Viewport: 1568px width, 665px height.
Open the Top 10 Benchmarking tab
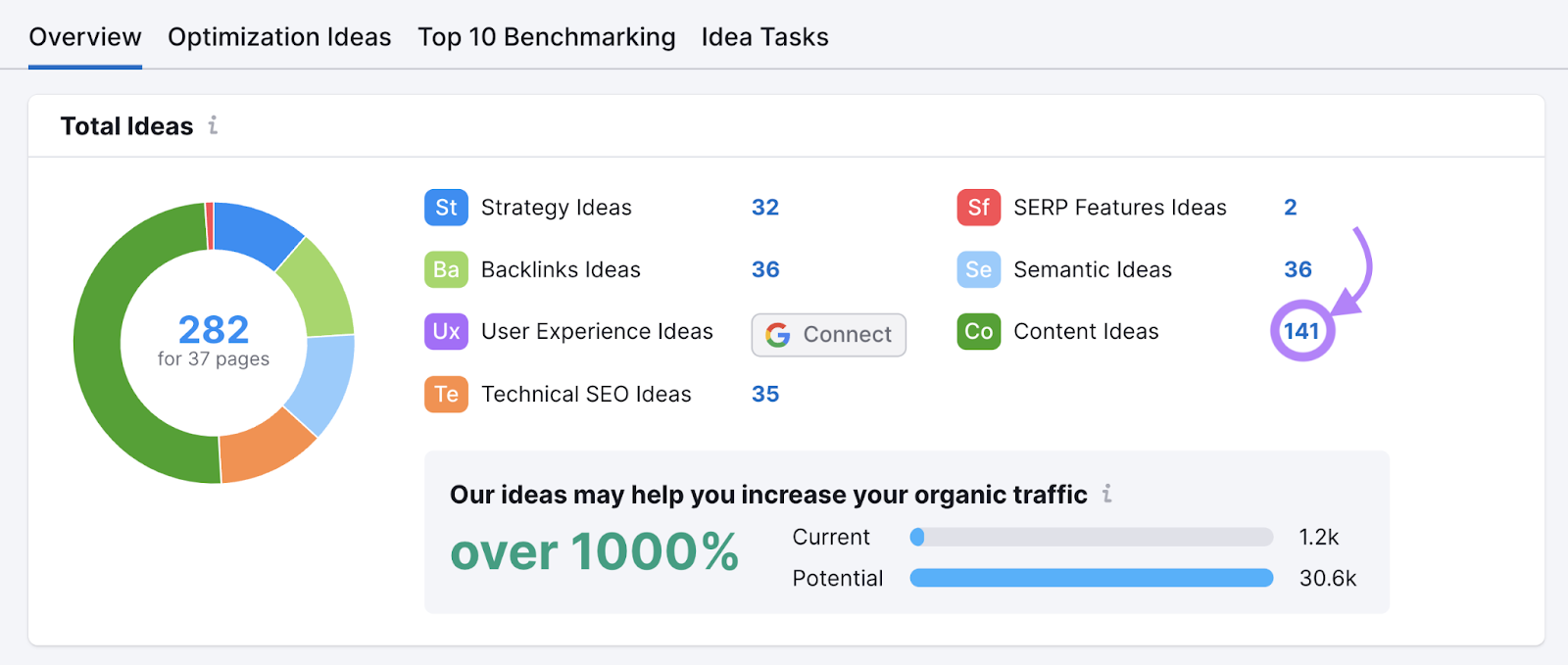click(x=546, y=37)
